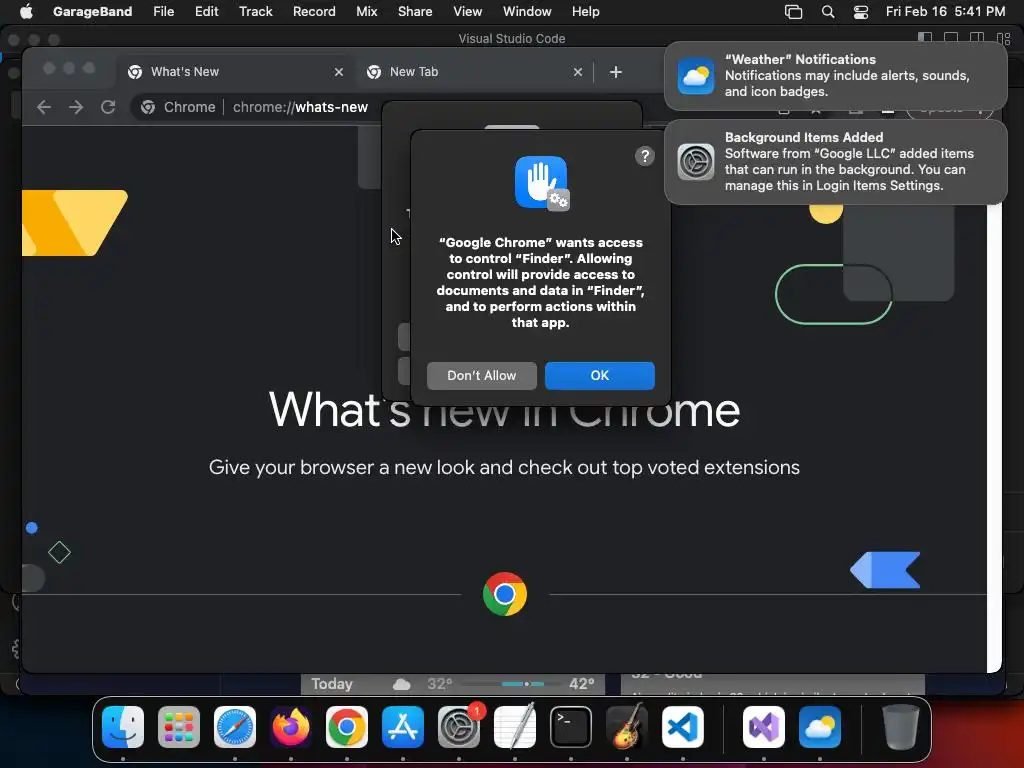Open Spotlight search in menu bar
1024x768 pixels.
(x=827, y=11)
